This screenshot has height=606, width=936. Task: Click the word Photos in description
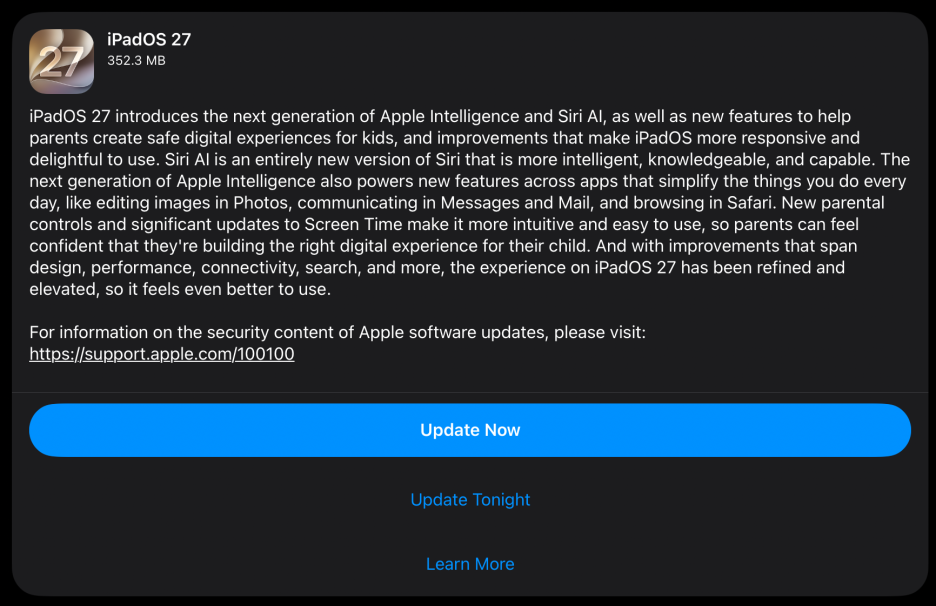(261, 203)
